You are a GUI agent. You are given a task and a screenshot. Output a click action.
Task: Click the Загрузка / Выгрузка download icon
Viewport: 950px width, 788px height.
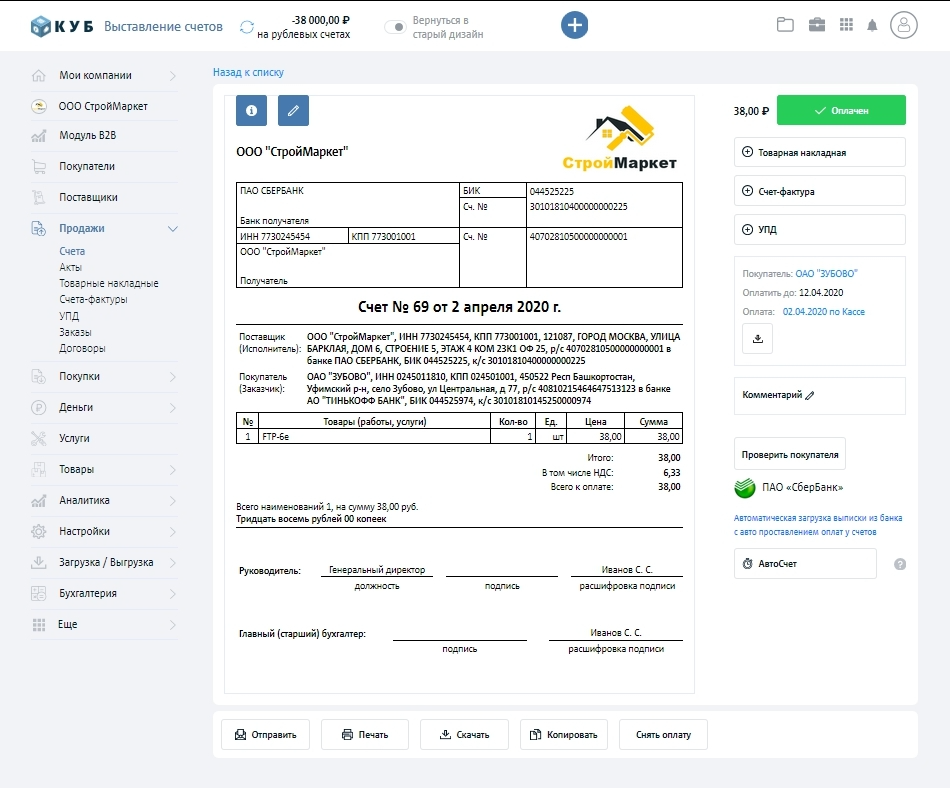(39, 562)
